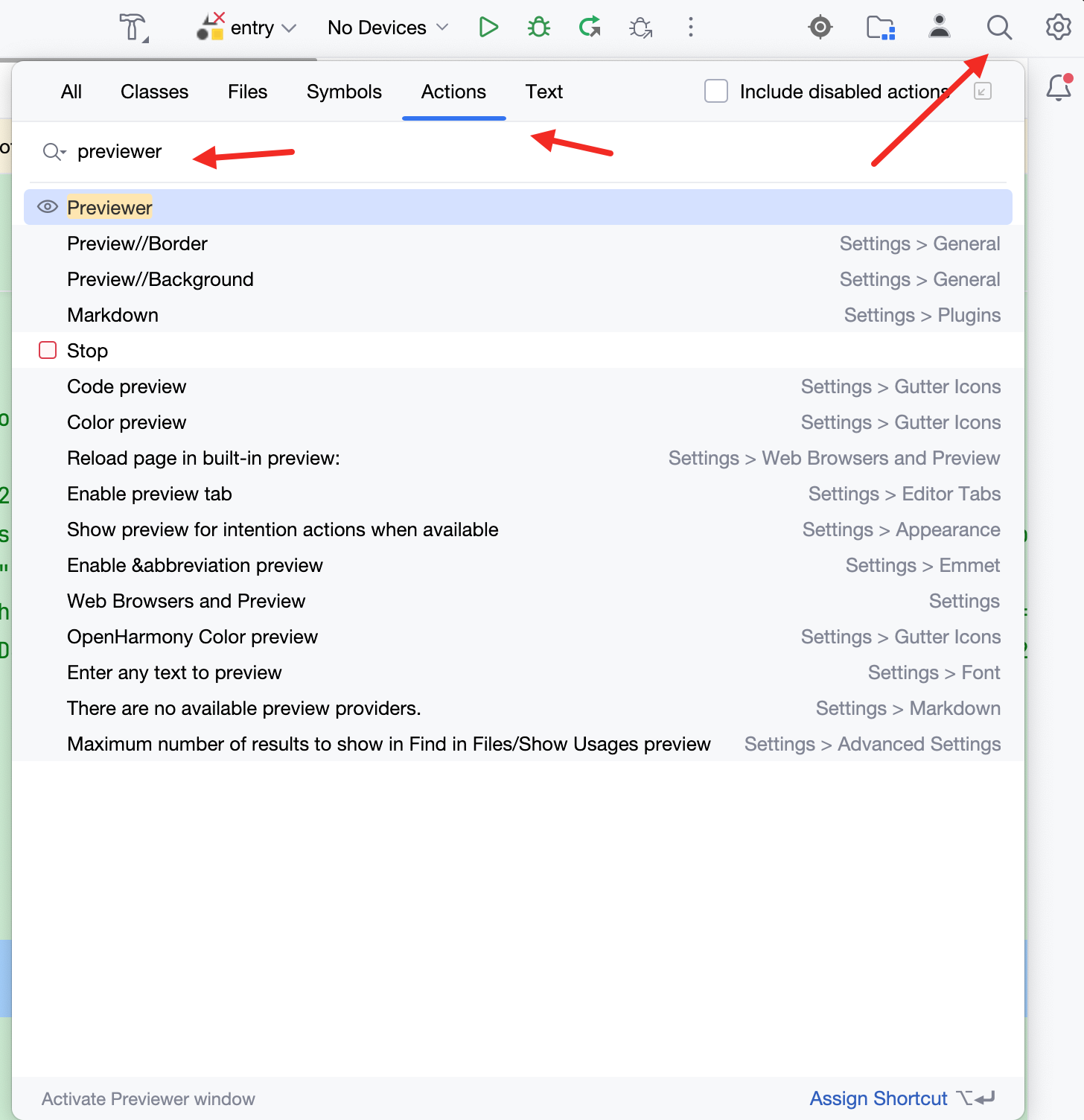
Task: Select the Preview//Border result
Action: (518, 244)
